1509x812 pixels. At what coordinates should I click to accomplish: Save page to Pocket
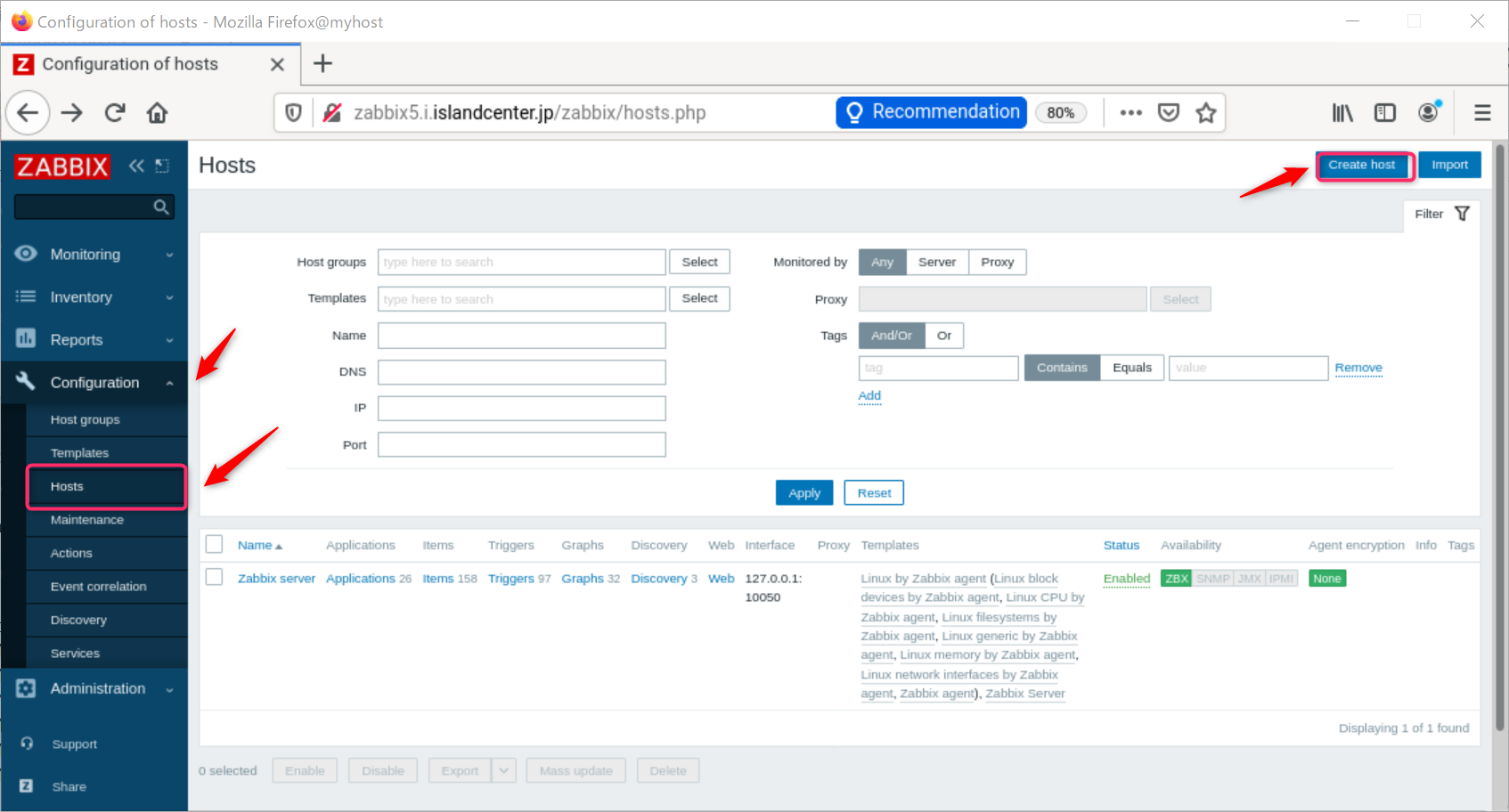tap(1169, 113)
